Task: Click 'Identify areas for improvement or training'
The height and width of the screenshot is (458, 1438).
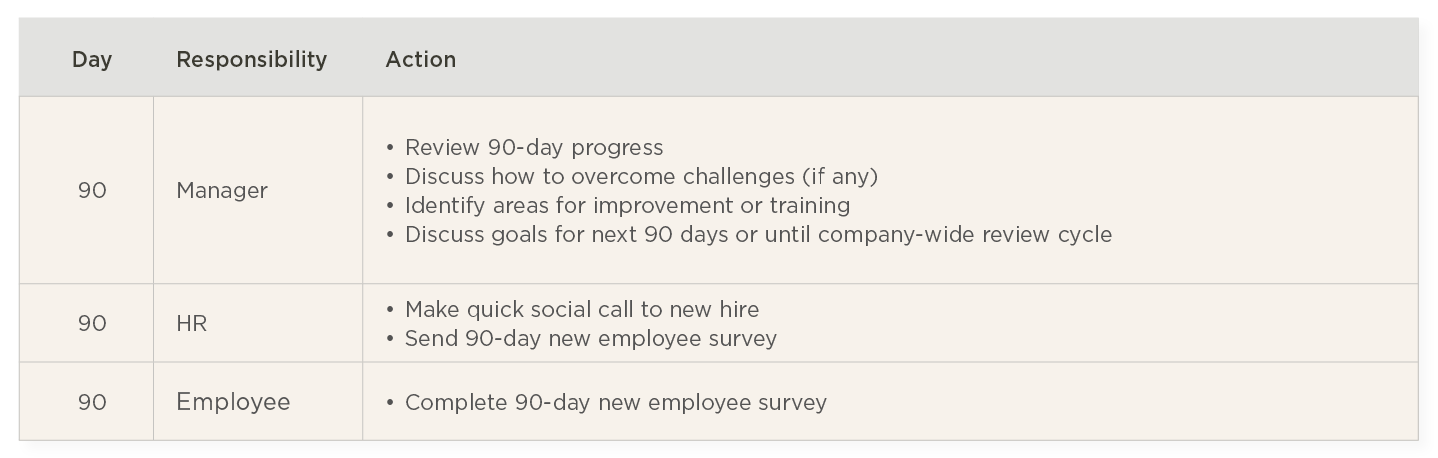Action: tap(628, 206)
